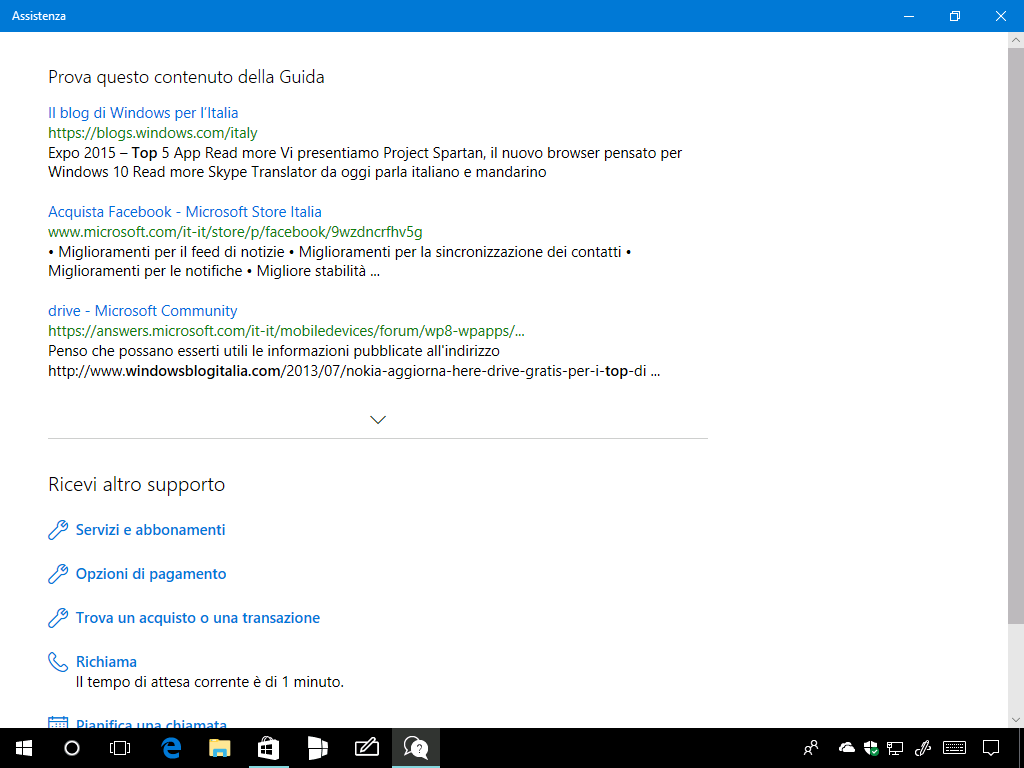1024x768 pixels.
Task: Open the white tile app icon next to the Store in taskbar
Action: click(x=318, y=748)
